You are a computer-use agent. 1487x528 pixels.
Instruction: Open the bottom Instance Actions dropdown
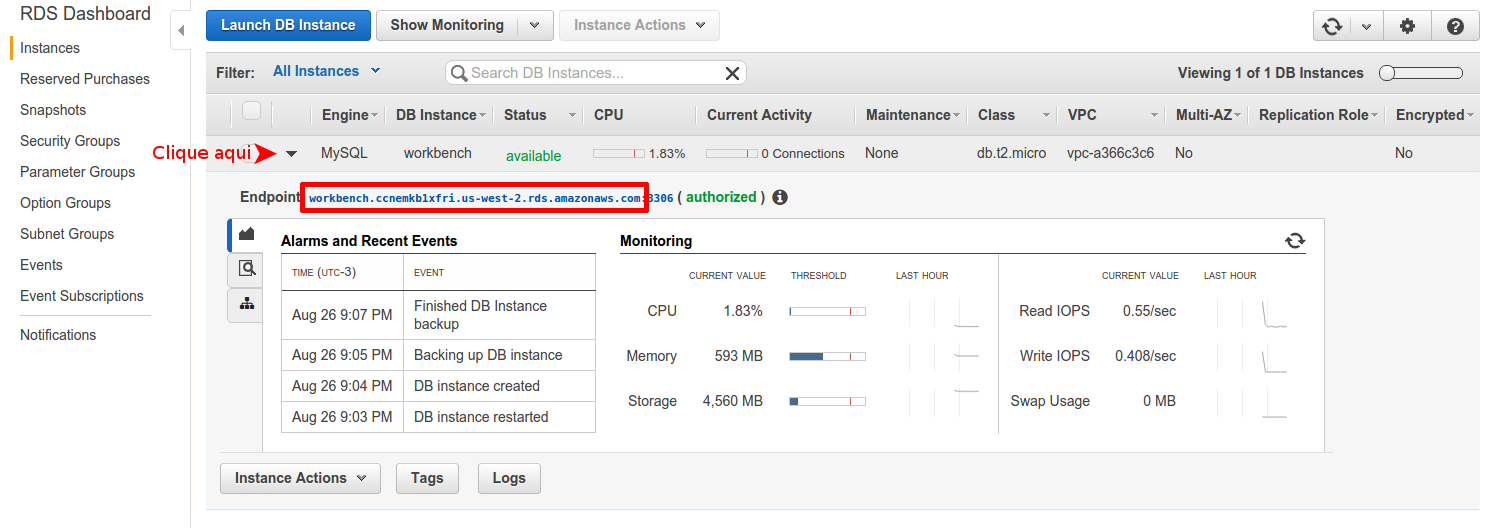(300, 478)
